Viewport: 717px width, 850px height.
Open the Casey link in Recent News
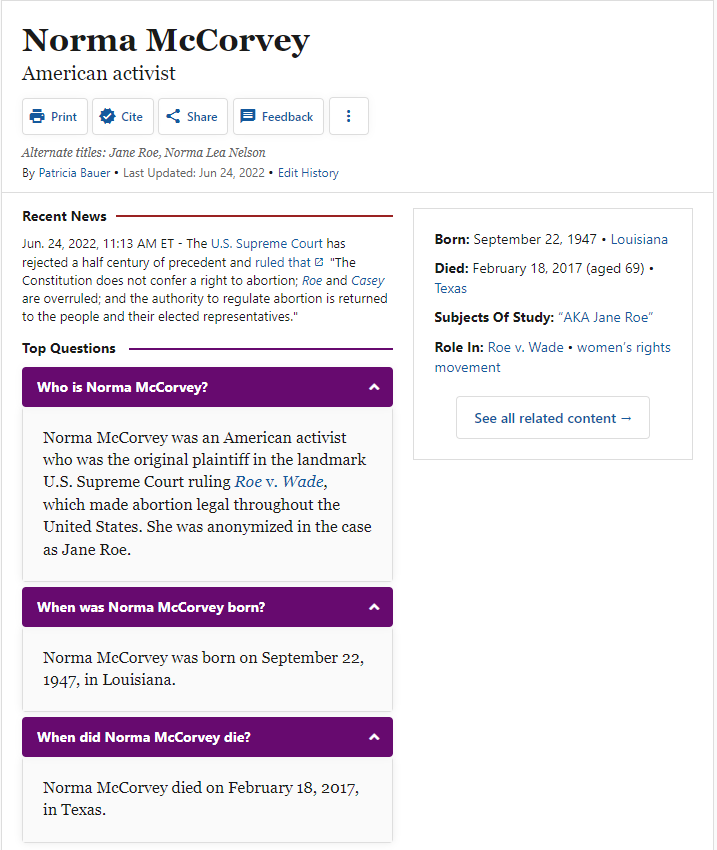(x=367, y=280)
